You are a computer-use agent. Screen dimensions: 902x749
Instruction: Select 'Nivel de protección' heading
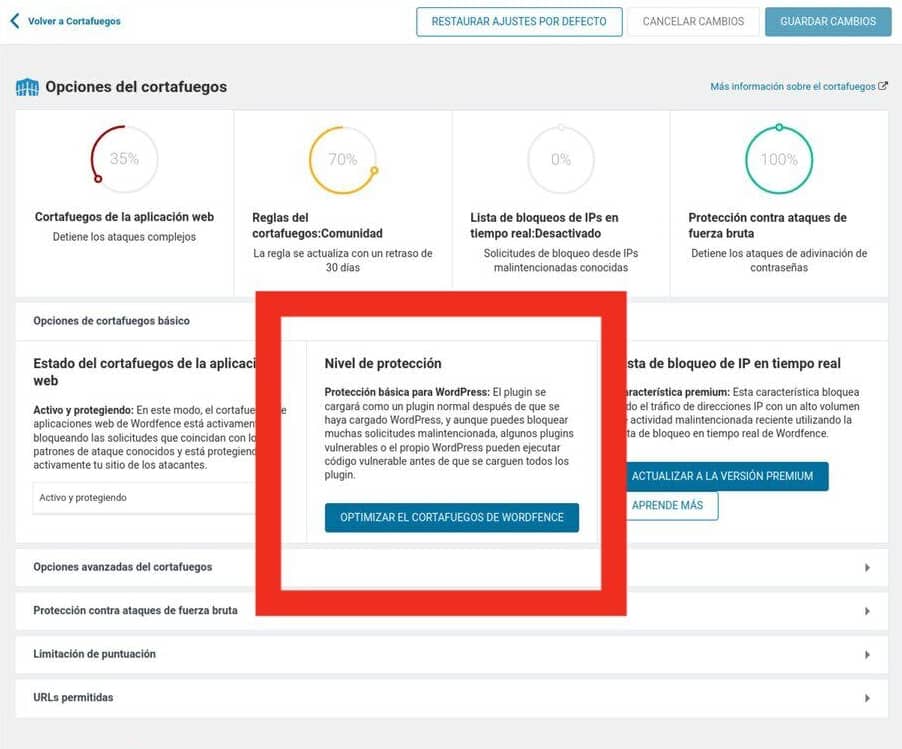[383, 364]
